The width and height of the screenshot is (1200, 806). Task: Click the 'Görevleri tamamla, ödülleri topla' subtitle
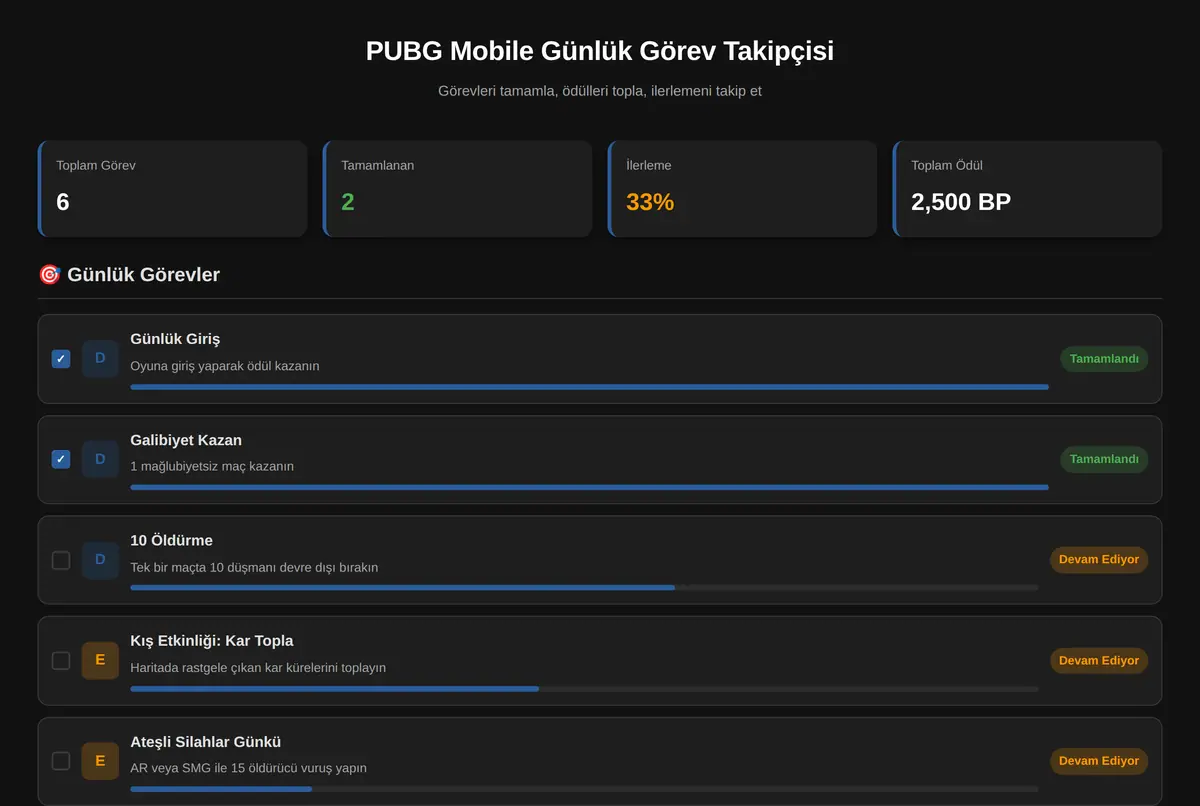tap(600, 91)
